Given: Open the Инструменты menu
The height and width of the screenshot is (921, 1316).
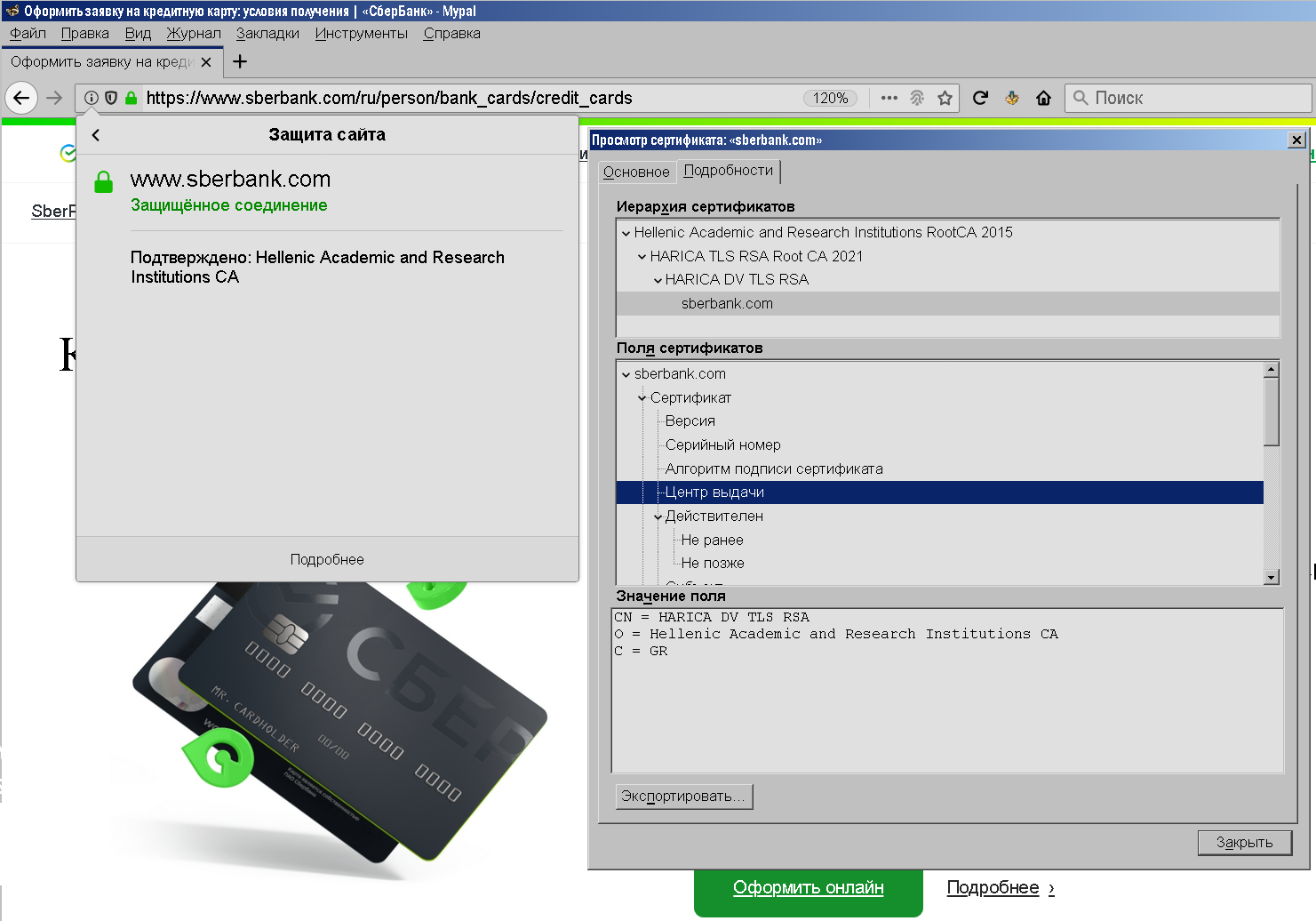Looking at the screenshot, I should click(362, 33).
